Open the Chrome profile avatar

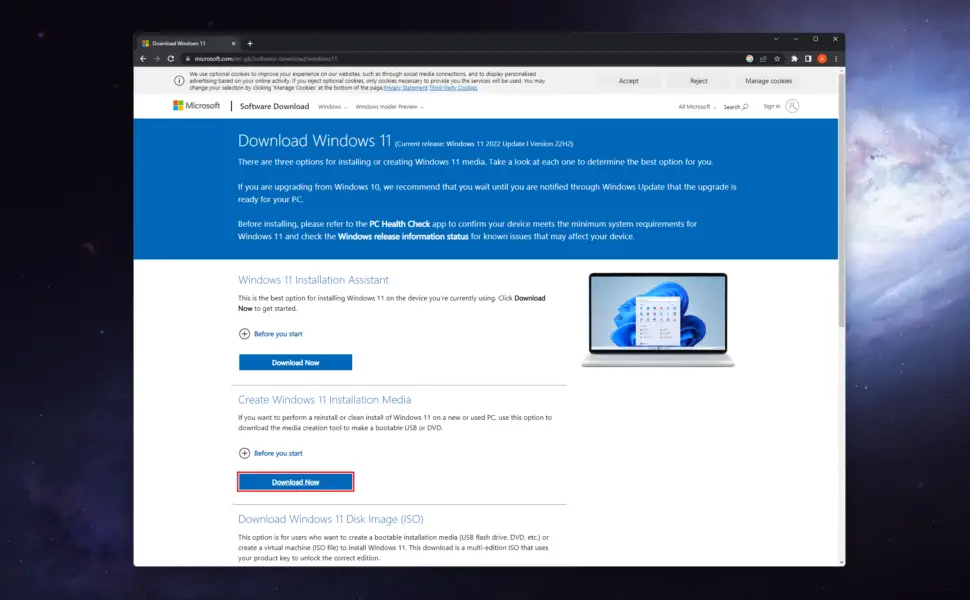pos(822,59)
